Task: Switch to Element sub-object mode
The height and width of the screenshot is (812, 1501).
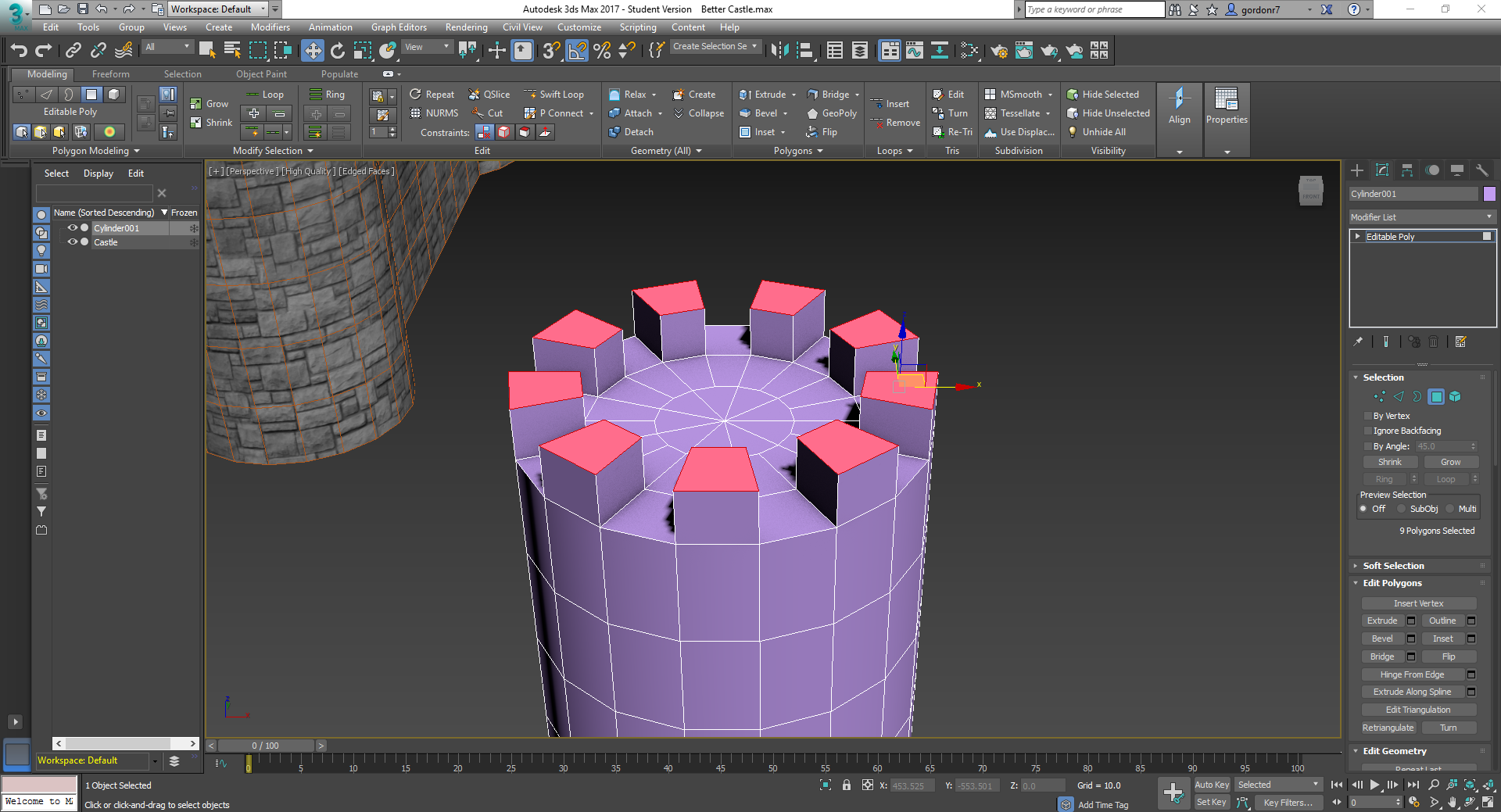Action: point(1455,396)
